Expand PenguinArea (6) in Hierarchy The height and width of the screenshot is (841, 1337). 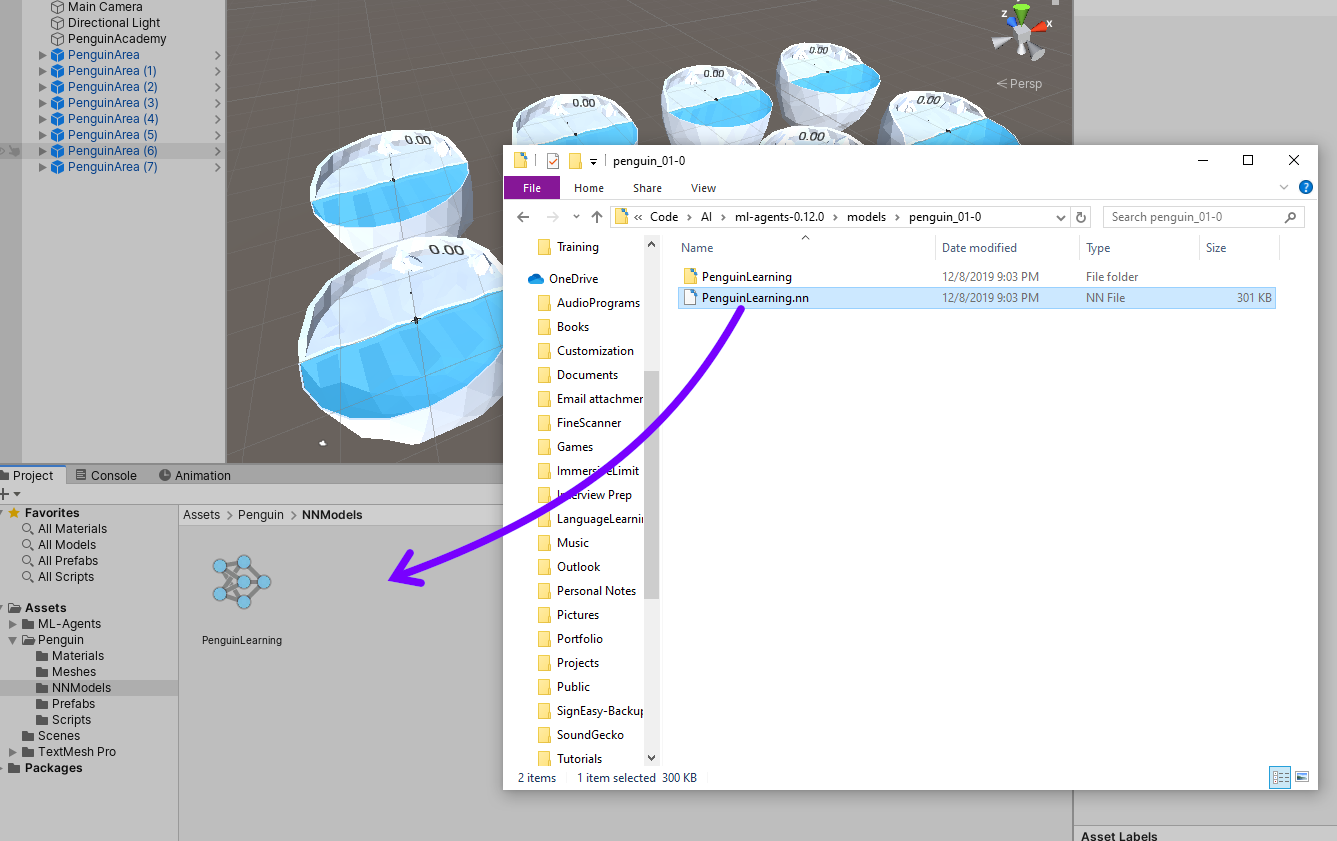point(43,151)
